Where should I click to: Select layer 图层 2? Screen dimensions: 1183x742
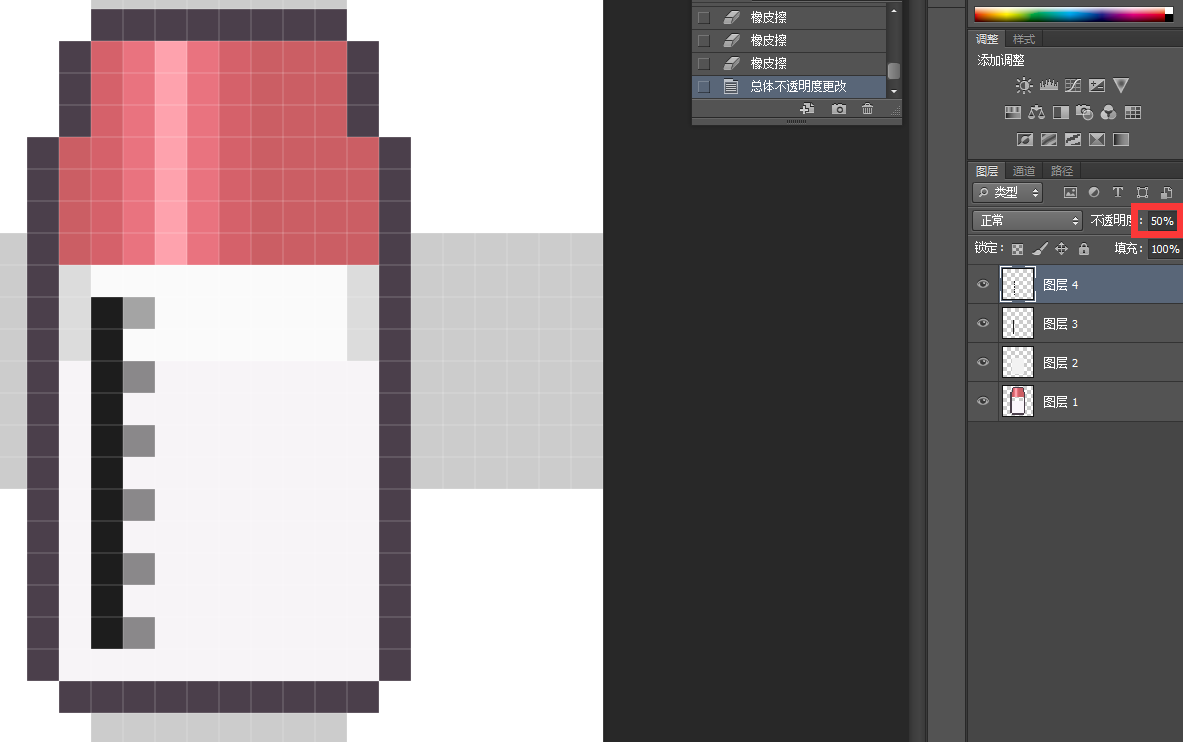1076,363
